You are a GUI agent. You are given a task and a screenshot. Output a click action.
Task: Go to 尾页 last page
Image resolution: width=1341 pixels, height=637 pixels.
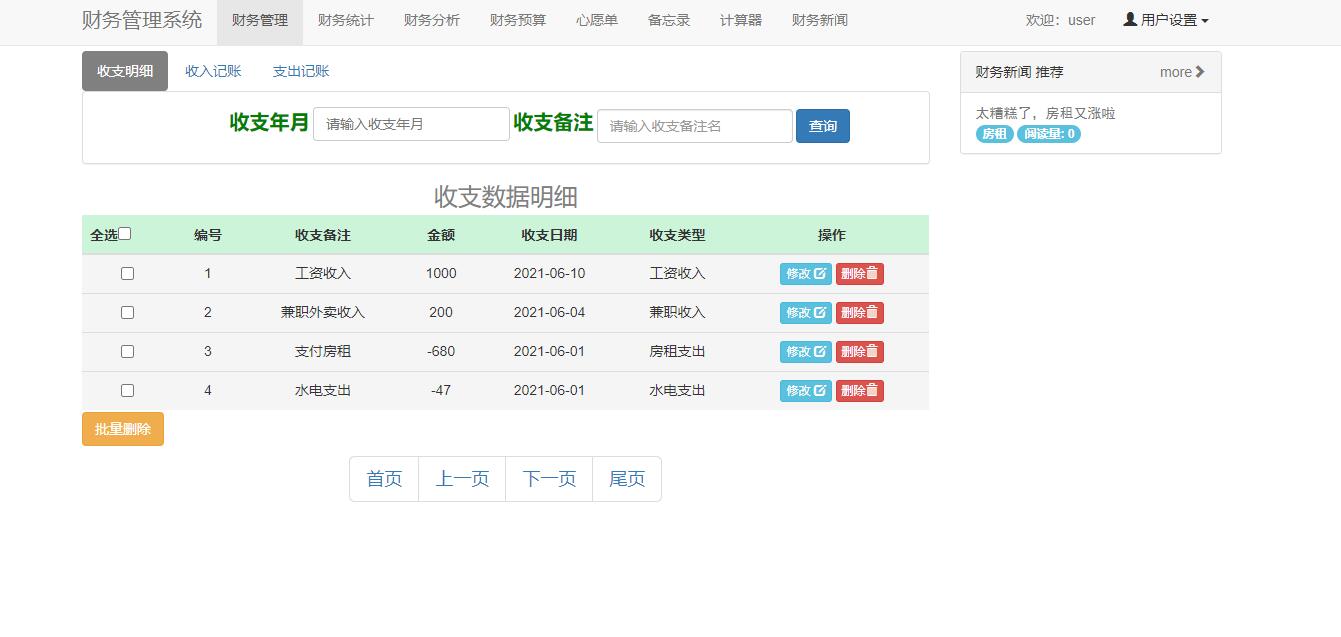[627, 478]
